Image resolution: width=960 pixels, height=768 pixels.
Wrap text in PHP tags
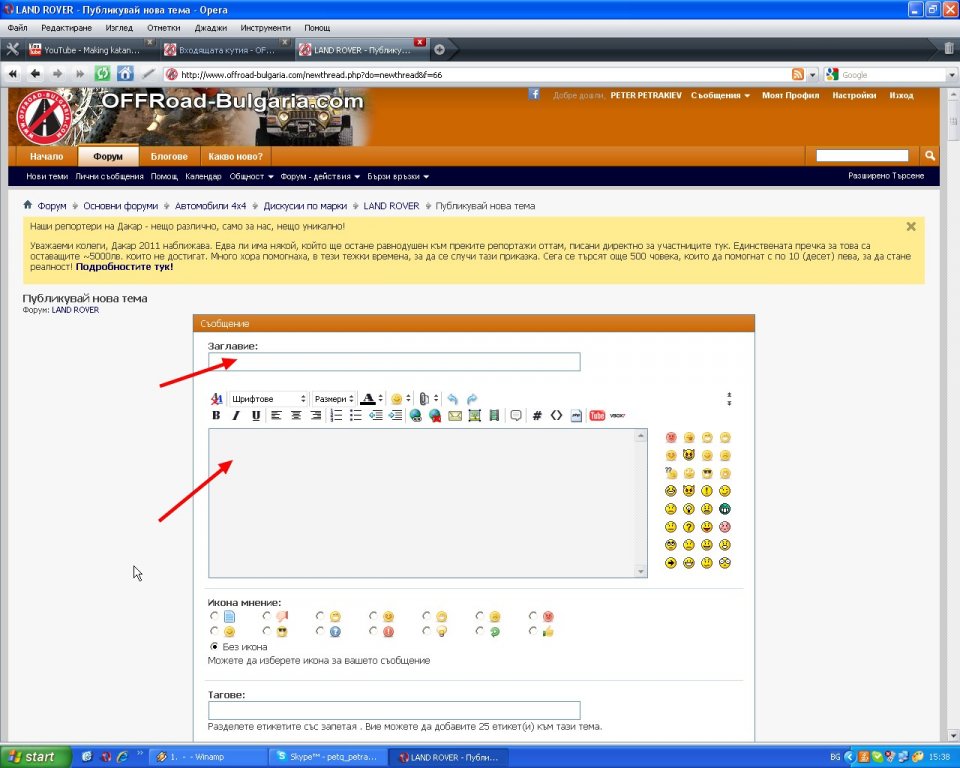pyautogui.click(x=576, y=416)
